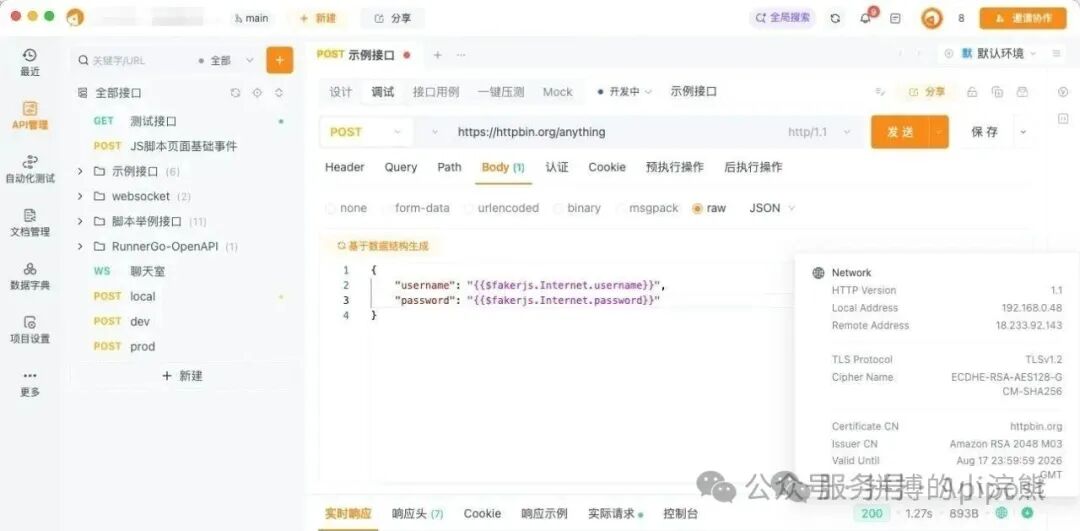Click the hamburger menu icon beside environment
Viewport: 1080px width, 531px height.
1057,54
